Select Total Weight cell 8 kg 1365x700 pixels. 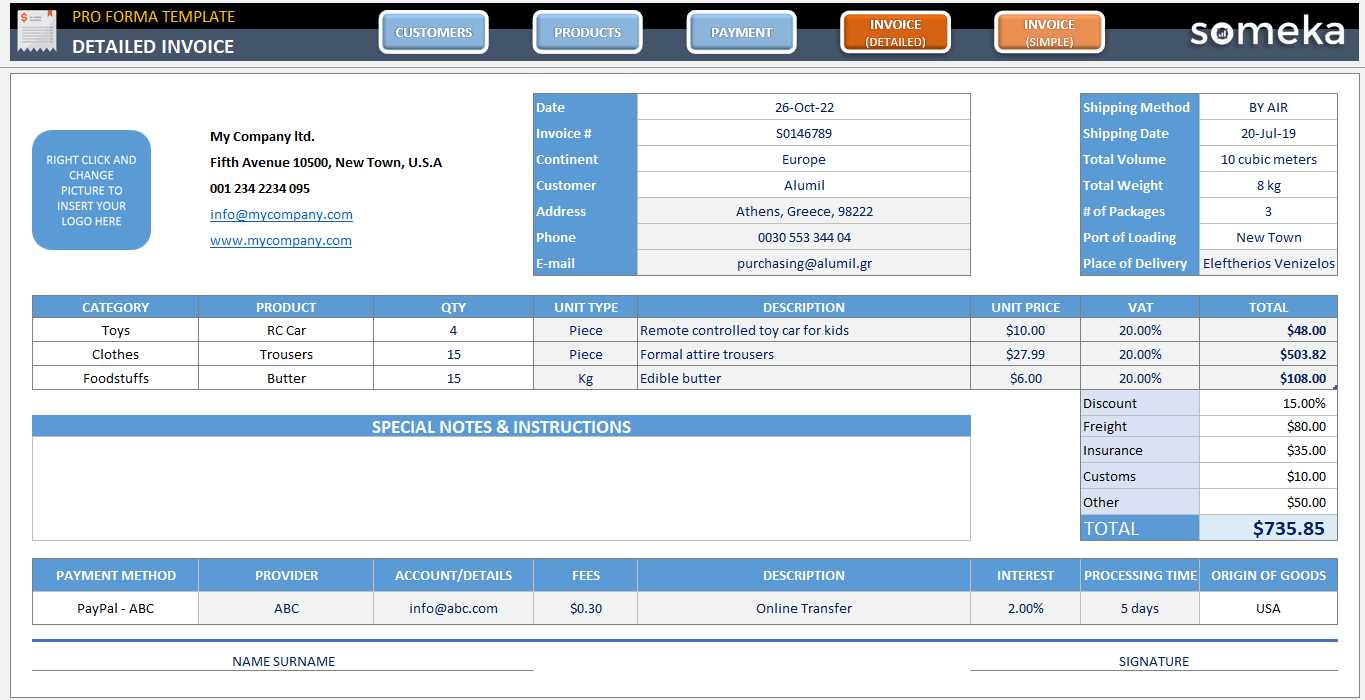(x=1268, y=185)
